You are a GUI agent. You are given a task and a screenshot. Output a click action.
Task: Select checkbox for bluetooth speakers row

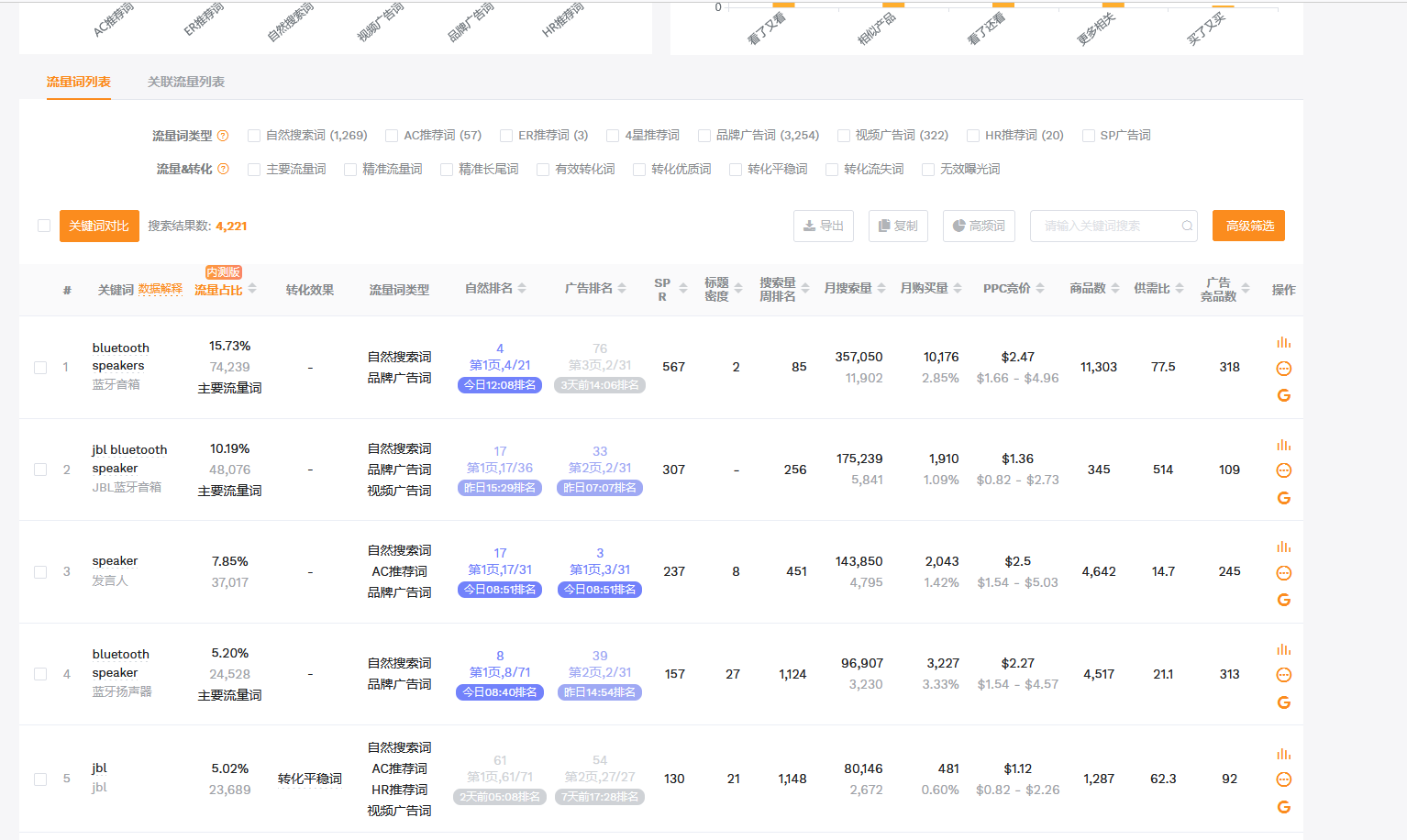40,367
